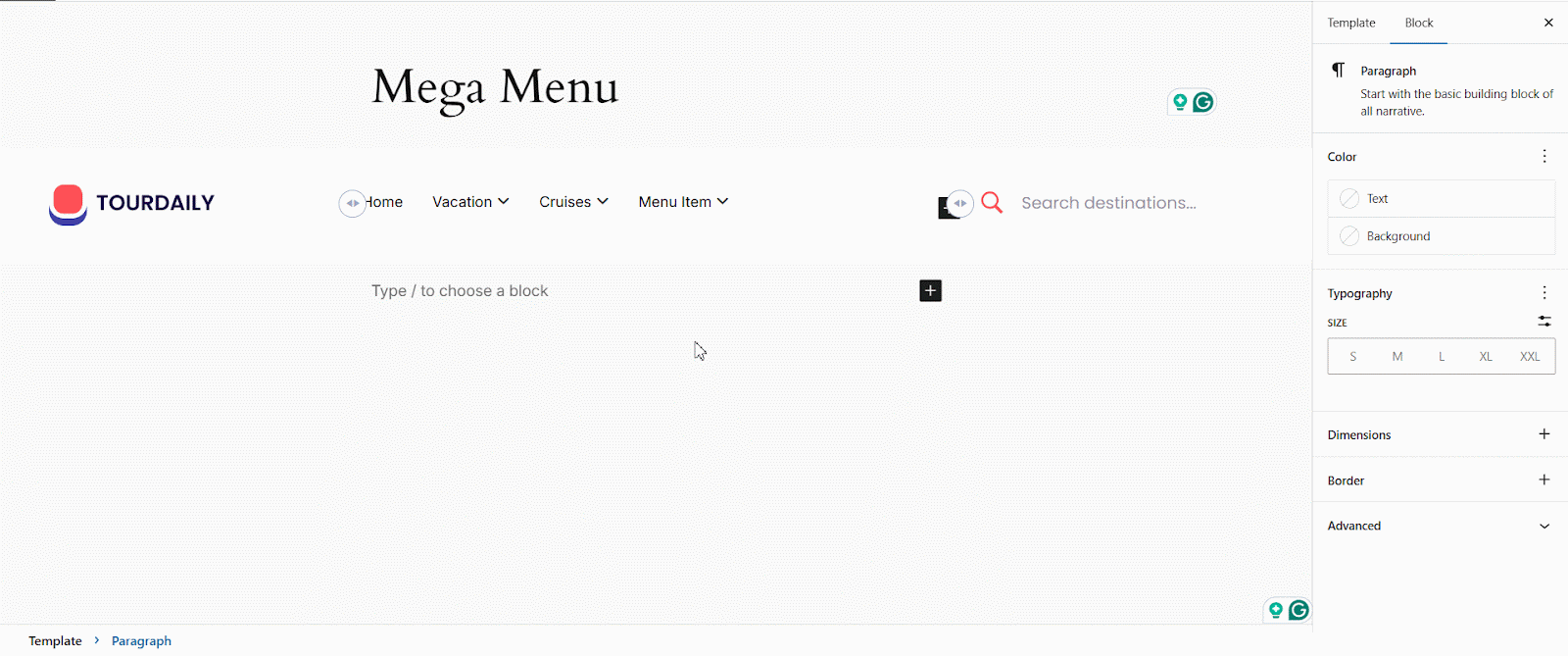
Task: Switch to the Block tab
Action: [x=1418, y=23]
